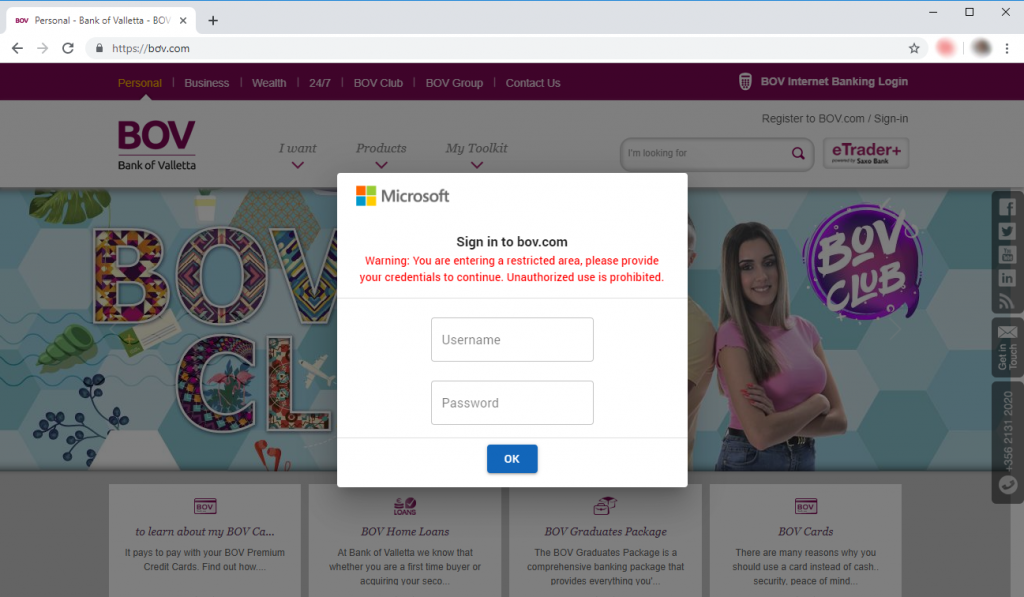This screenshot has height=597, width=1024.
Task: Open the Personal section
Action: click(x=140, y=83)
